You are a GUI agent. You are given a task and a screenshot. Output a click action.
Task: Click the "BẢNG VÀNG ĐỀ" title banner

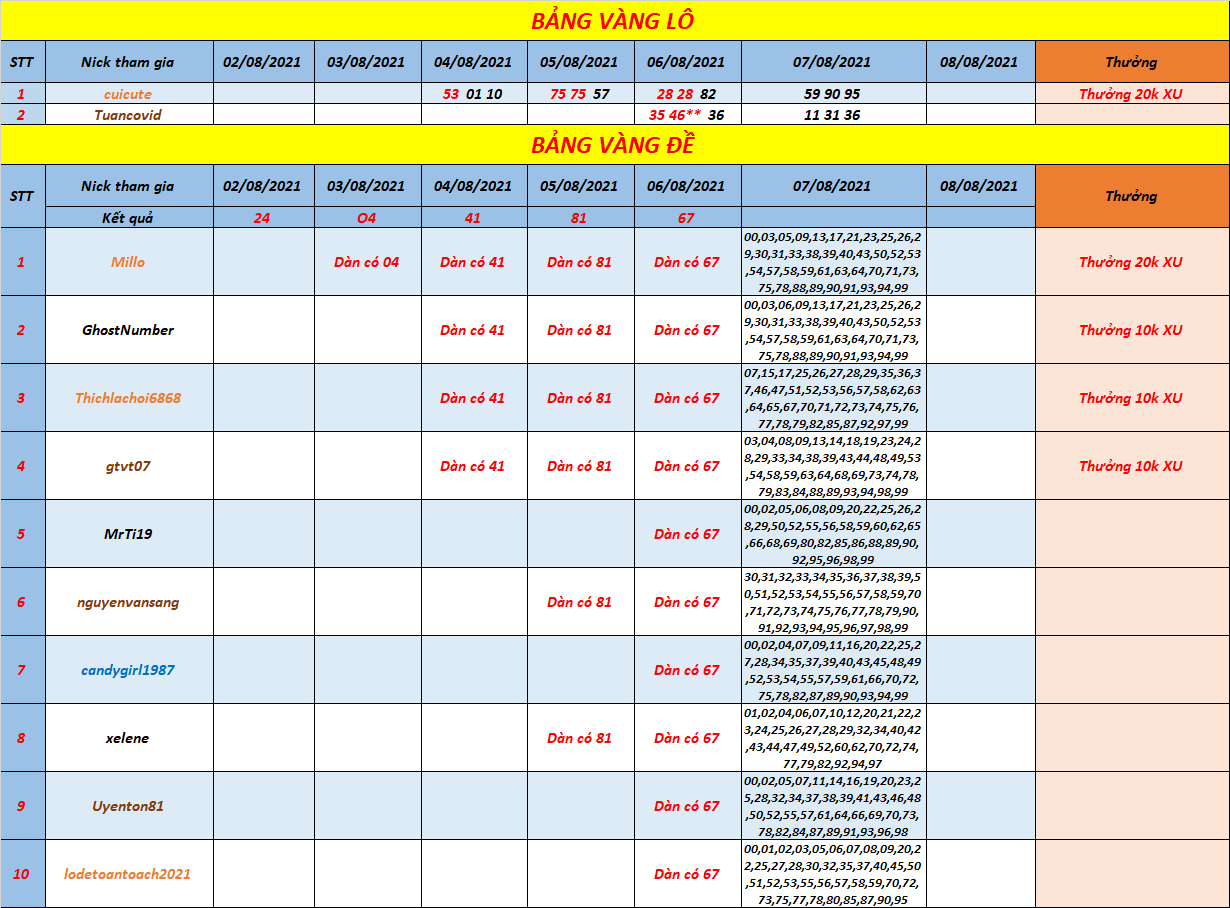tap(614, 145)
